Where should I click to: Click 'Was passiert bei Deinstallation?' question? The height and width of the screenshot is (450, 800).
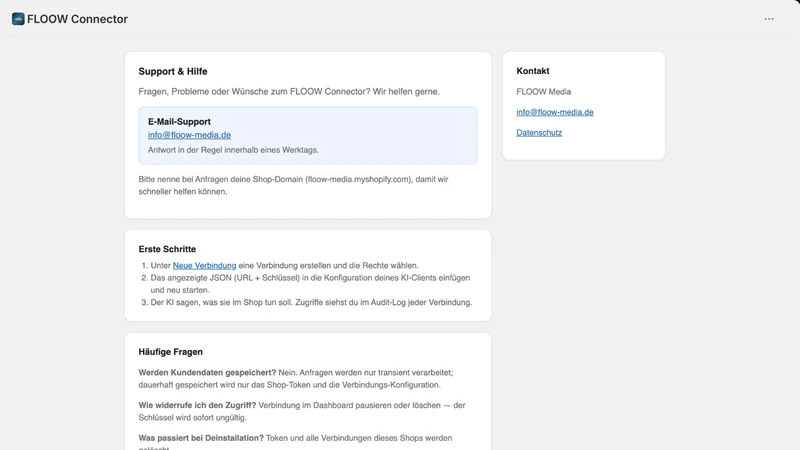tap(201, 438)
